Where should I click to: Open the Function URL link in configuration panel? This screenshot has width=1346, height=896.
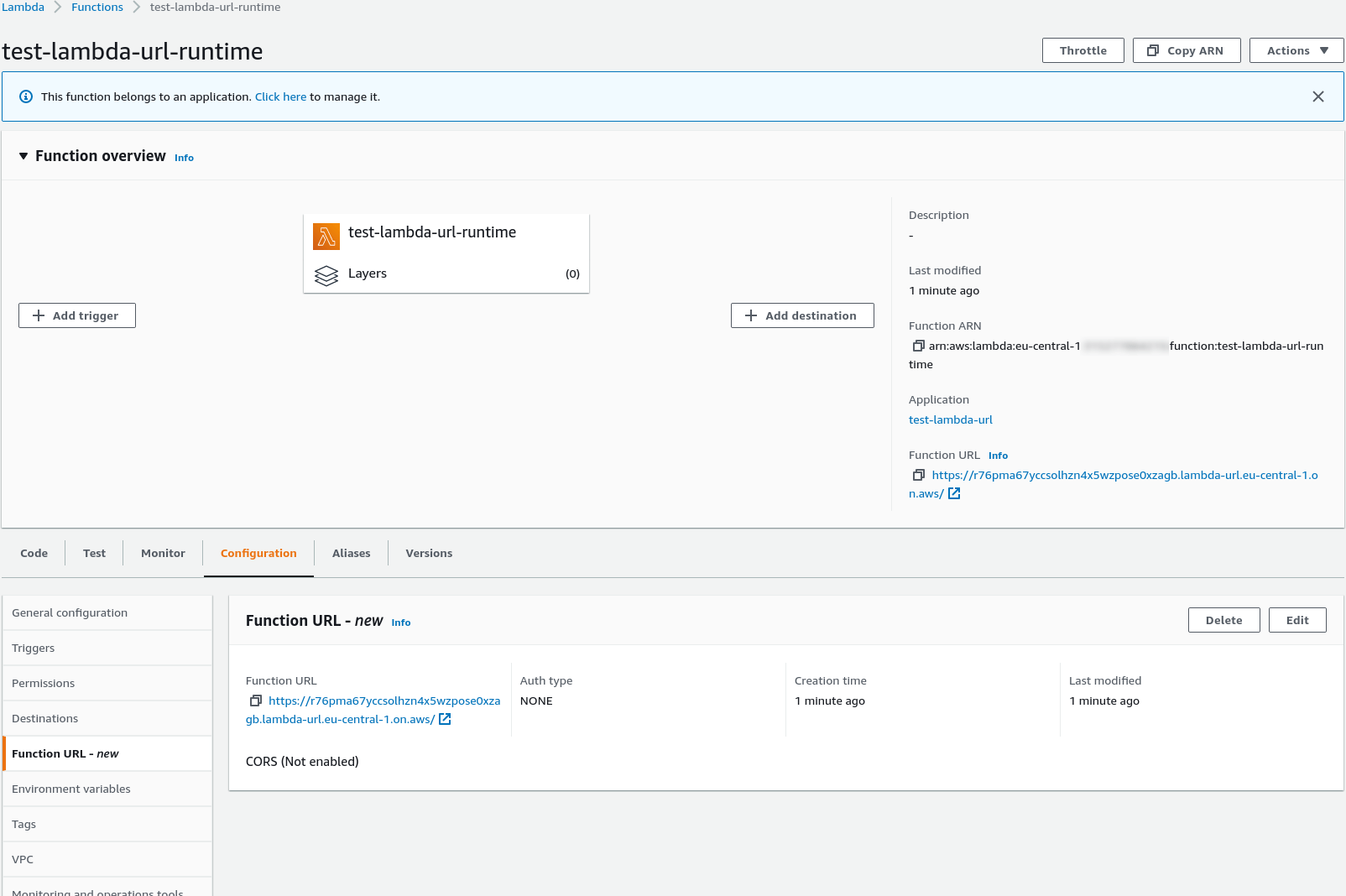(384, 701)
